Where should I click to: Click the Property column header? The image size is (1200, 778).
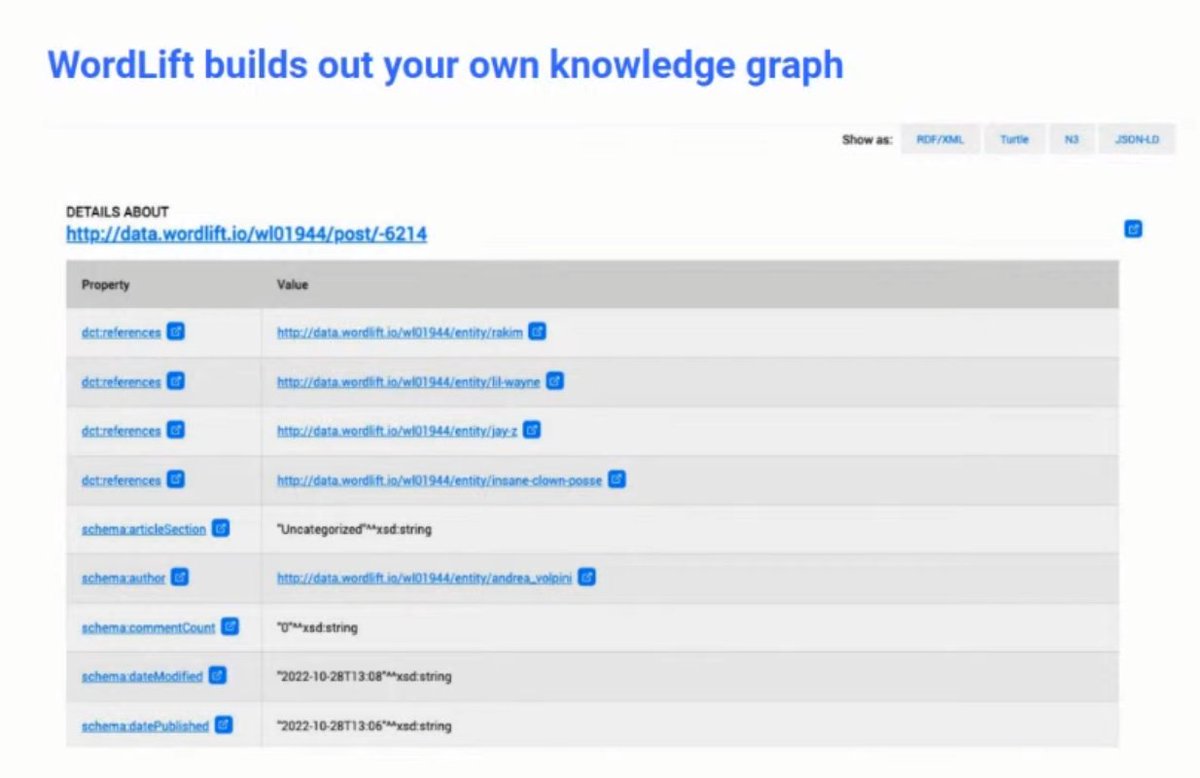coord(105,285)
